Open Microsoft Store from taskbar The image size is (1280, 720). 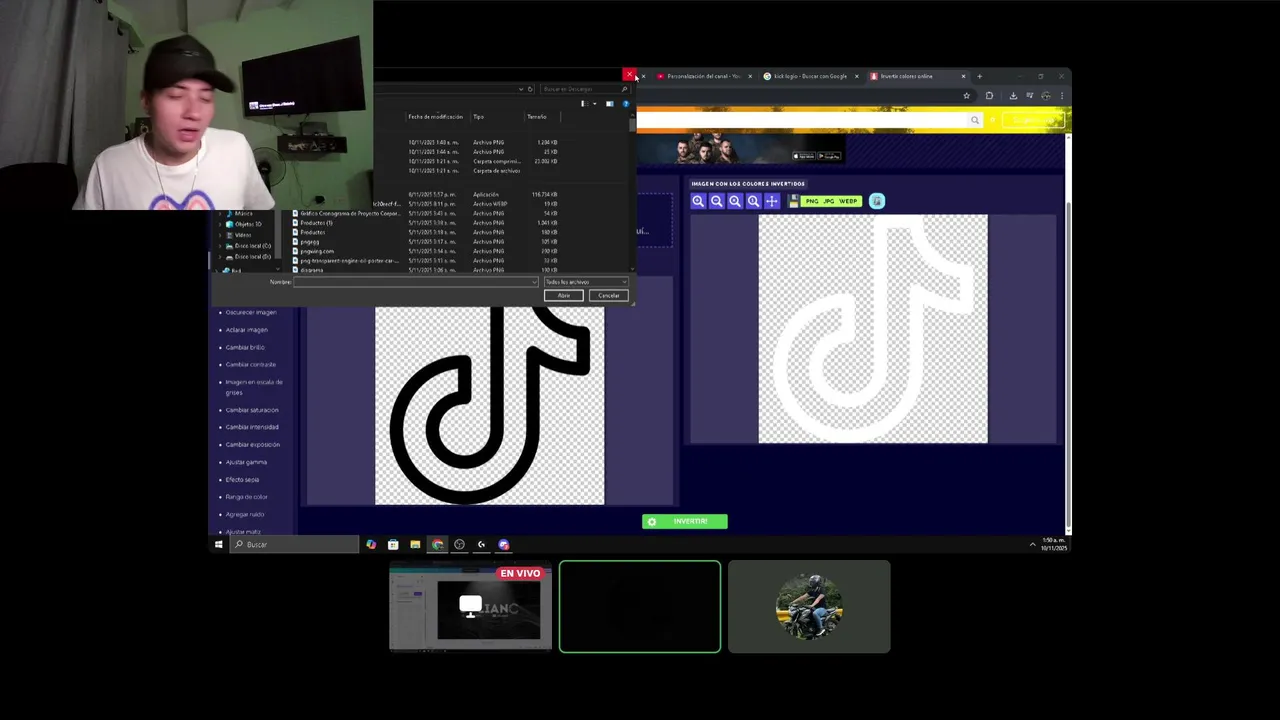pyautogui.click(x=393, y=544)
